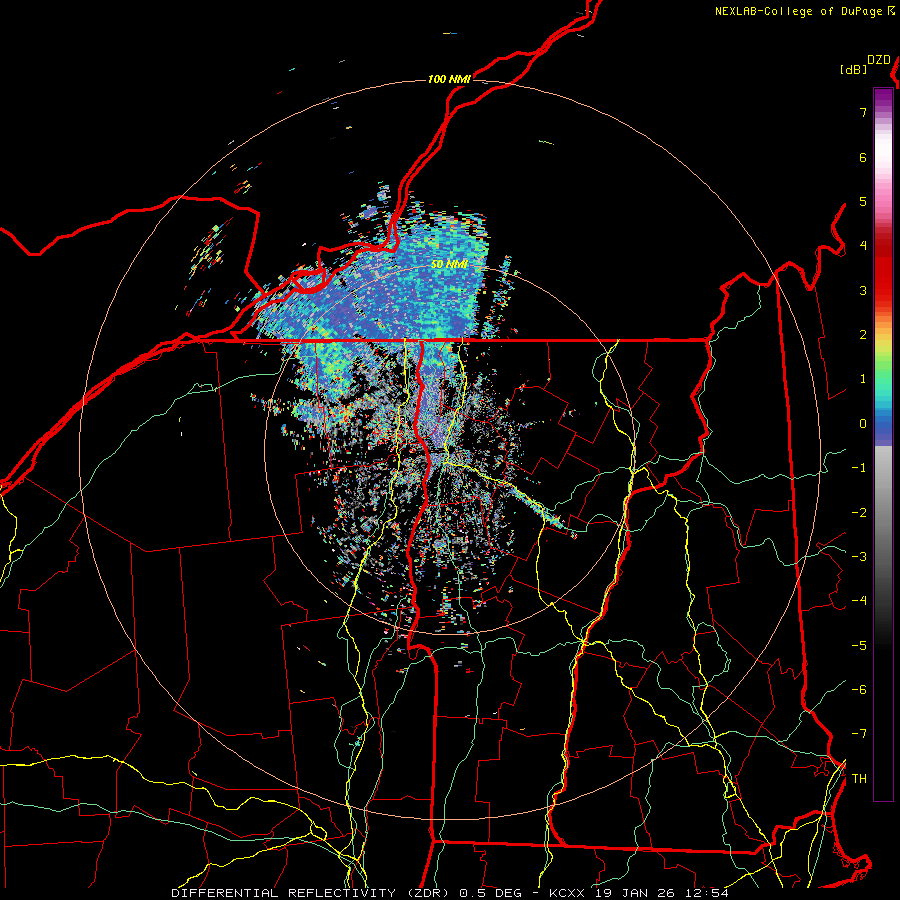Select the 1 value on the scale
This screenshot has width=900, height=900.
863,379
